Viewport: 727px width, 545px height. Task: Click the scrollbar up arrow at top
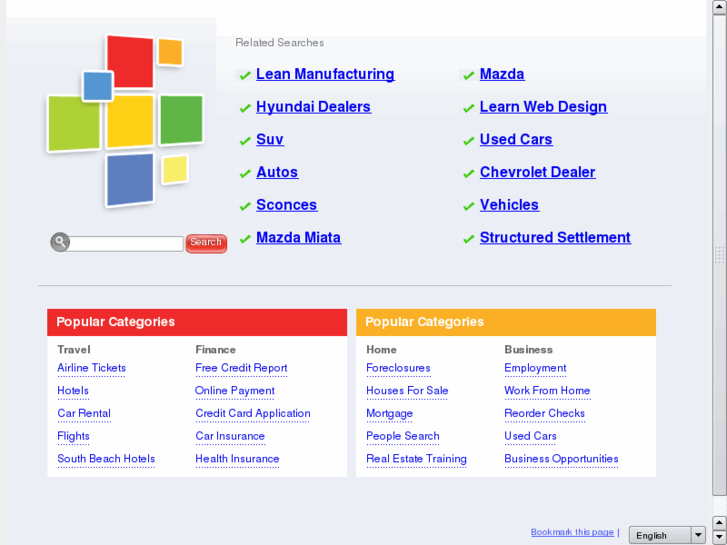coord(719,7)
